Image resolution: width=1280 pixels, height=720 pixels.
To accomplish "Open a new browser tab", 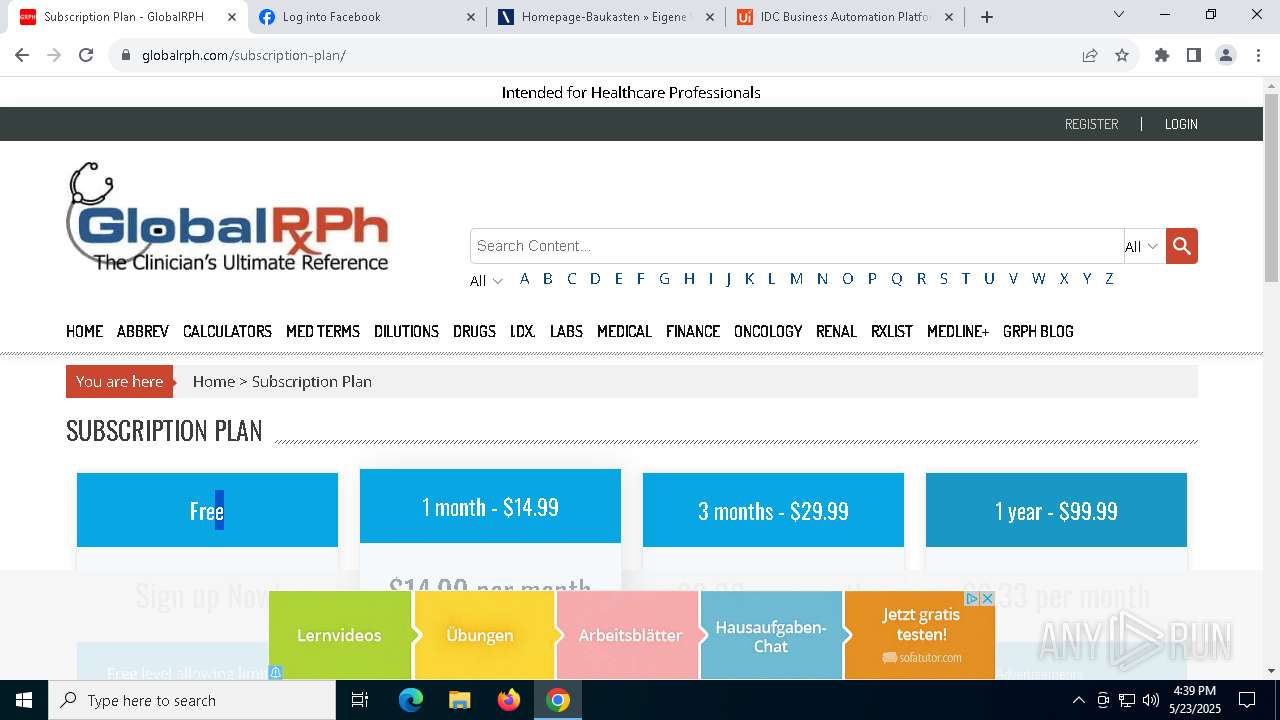I will tap(987, 17).
